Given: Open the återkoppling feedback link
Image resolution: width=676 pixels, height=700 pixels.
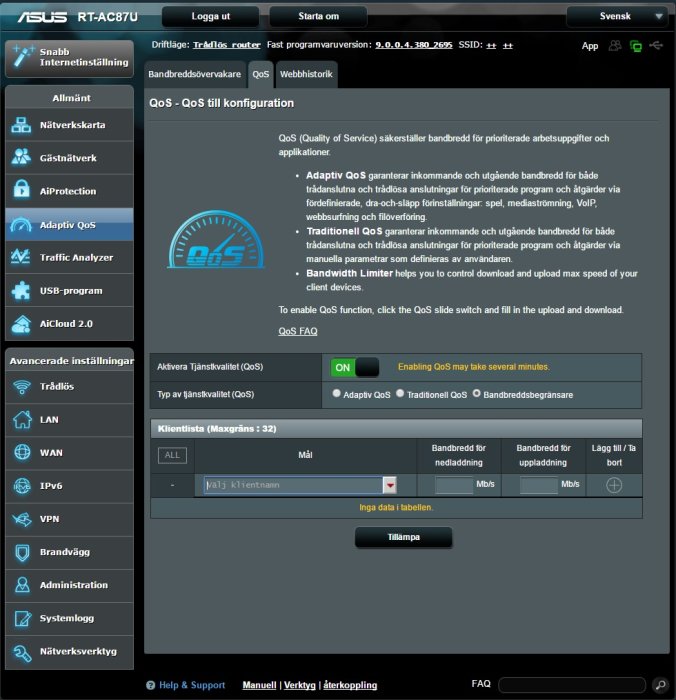Looking at the screenshot, I should point(350,685).
